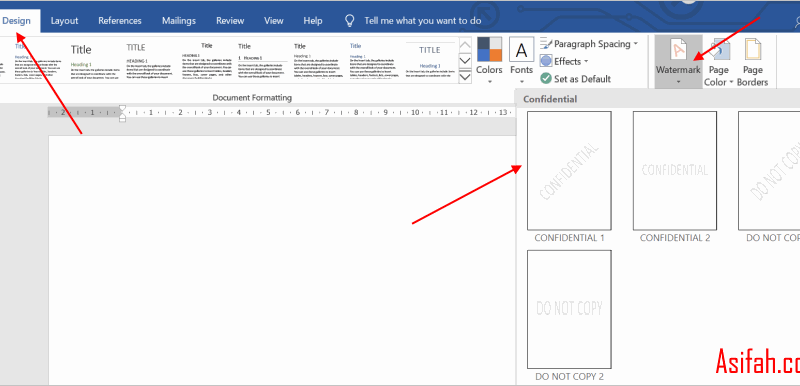800x386 pixels.
Task: Click the Watermark button
Action: pos(678,61)
